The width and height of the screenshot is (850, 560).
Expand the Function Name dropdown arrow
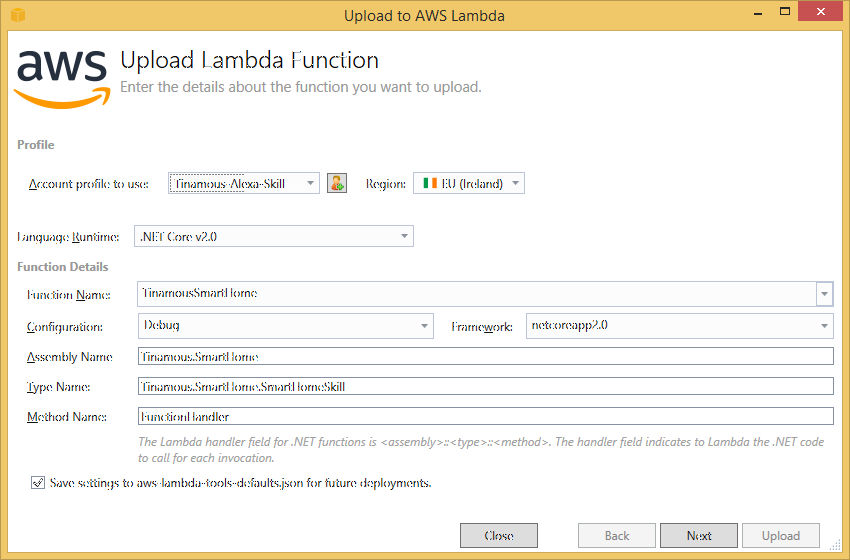[824, 294]
